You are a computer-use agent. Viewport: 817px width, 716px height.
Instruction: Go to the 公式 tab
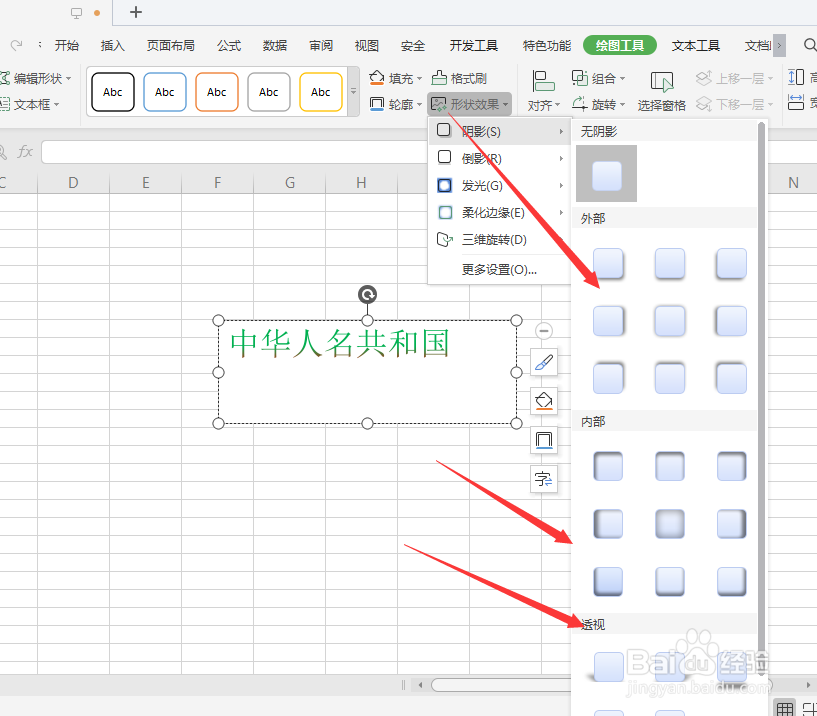coord(229,46)
